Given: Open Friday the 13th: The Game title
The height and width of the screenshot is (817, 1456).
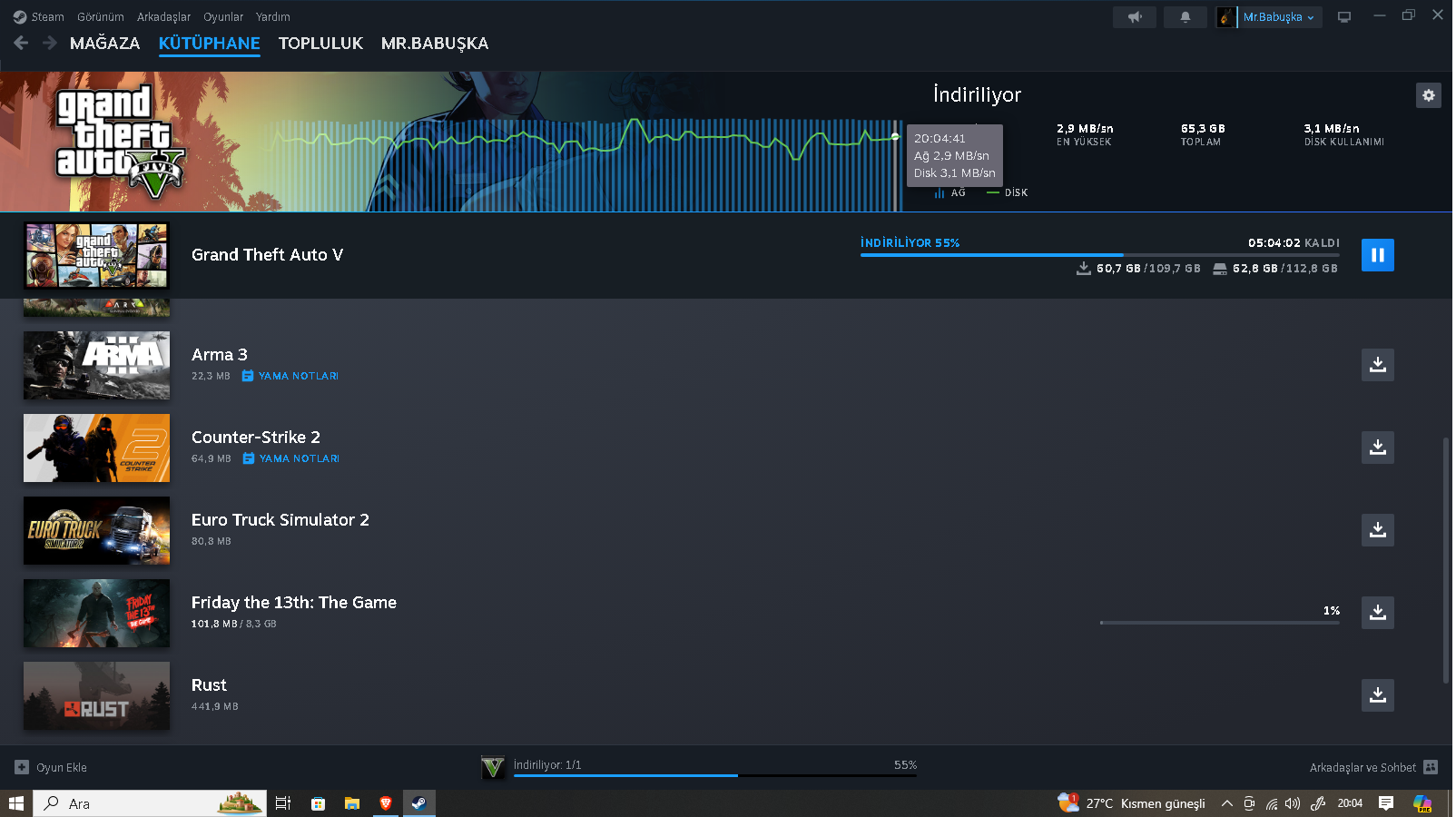Looking at the screenshot, I should (294, 603).
